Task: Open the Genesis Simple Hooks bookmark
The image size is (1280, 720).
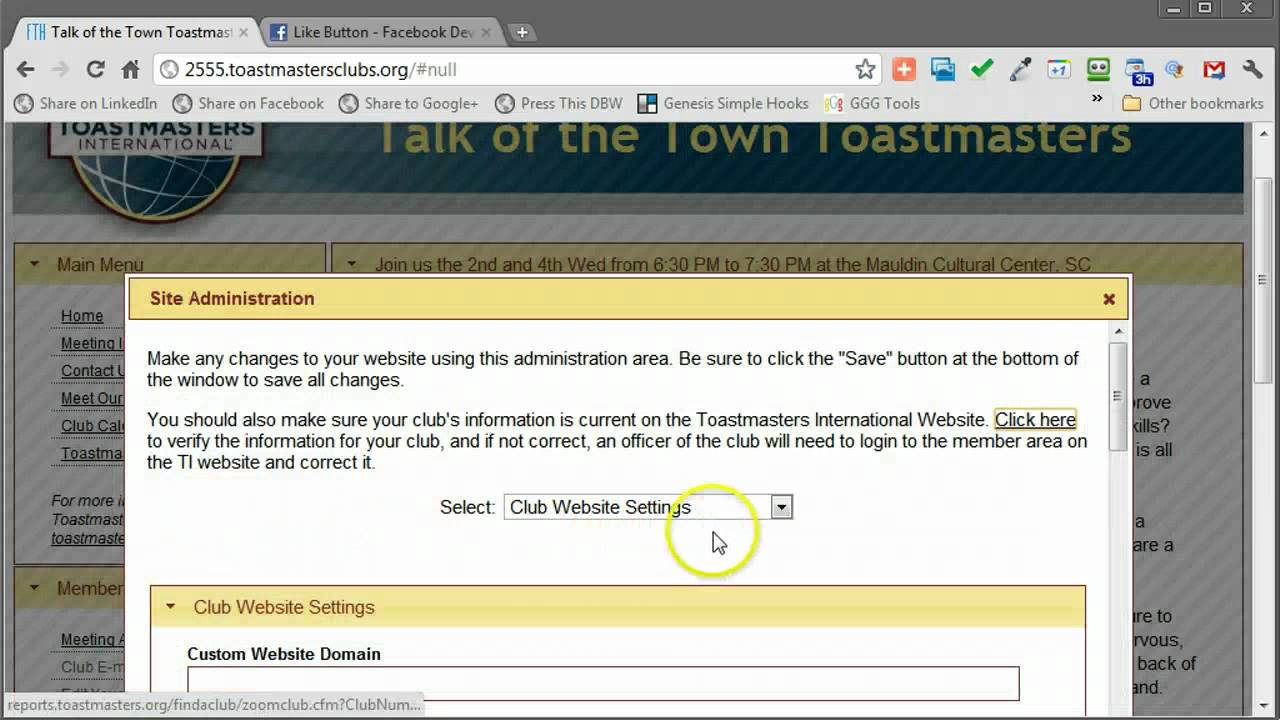Action: 723,103
